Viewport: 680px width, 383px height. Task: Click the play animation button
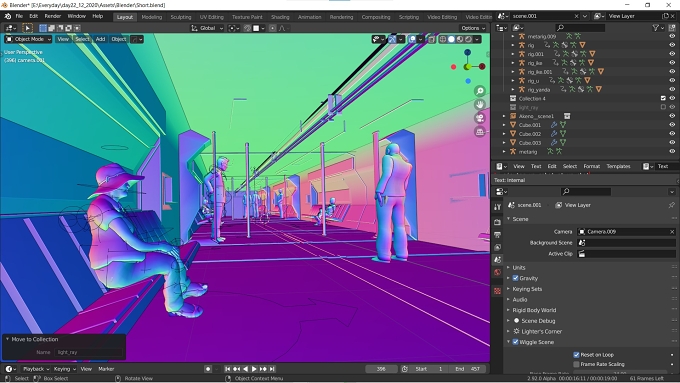point(254,369)
